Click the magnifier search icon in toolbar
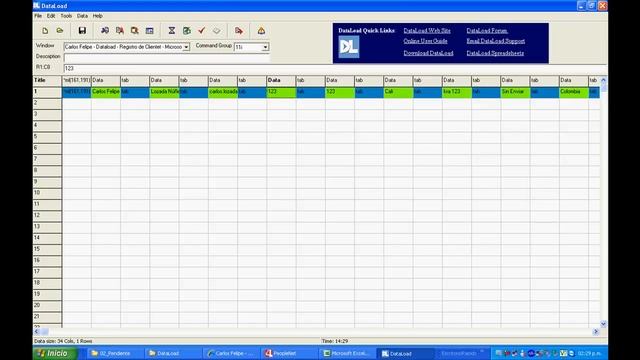 [134, 31]
